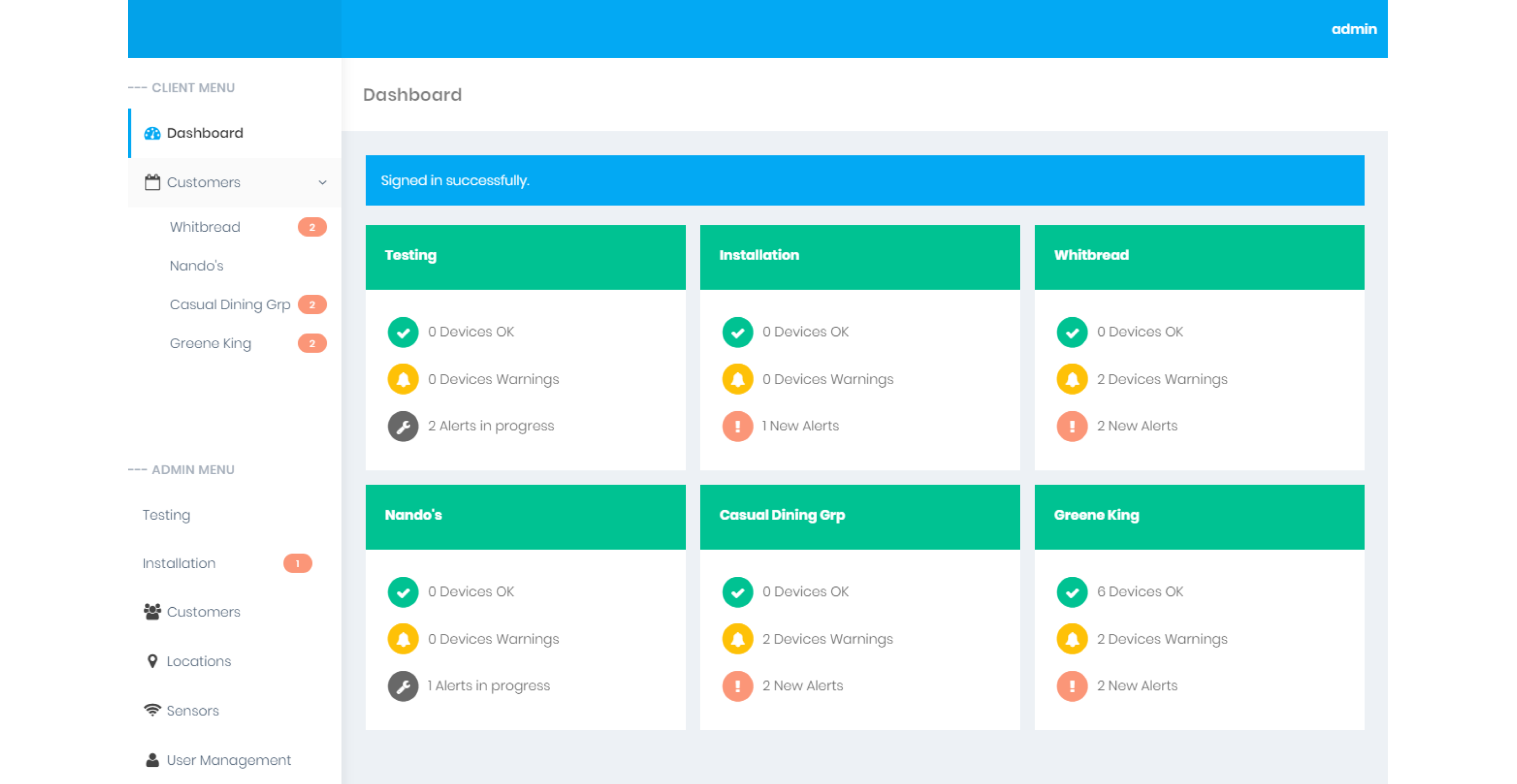Open the Installation card header
The width and height of the screenshot is (1517, 784).
860,257
